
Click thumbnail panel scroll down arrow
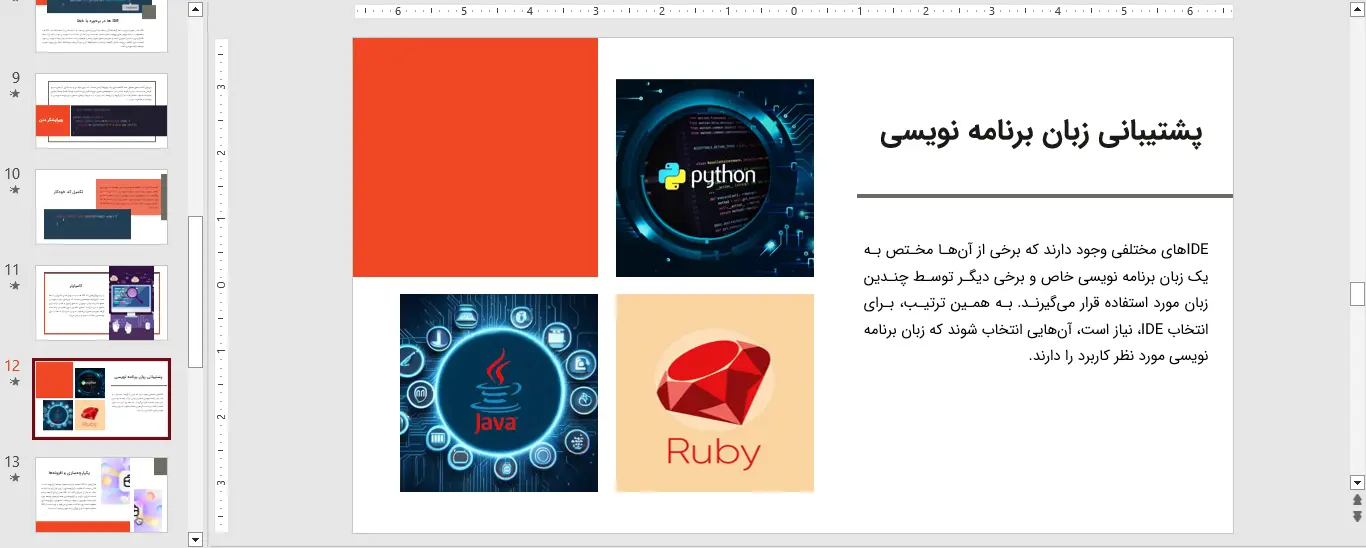(x=195, y=540)
